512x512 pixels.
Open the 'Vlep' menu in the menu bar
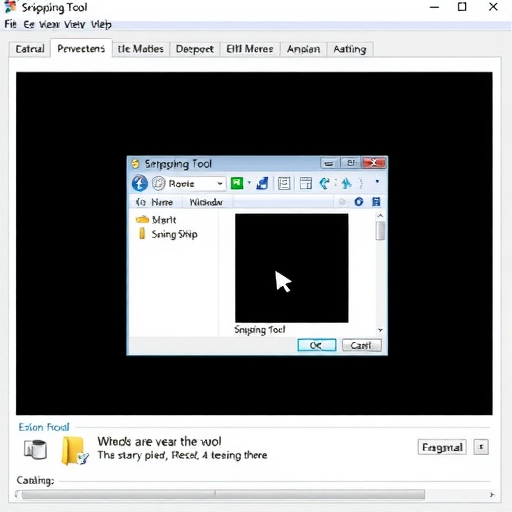tap(101, 24)
